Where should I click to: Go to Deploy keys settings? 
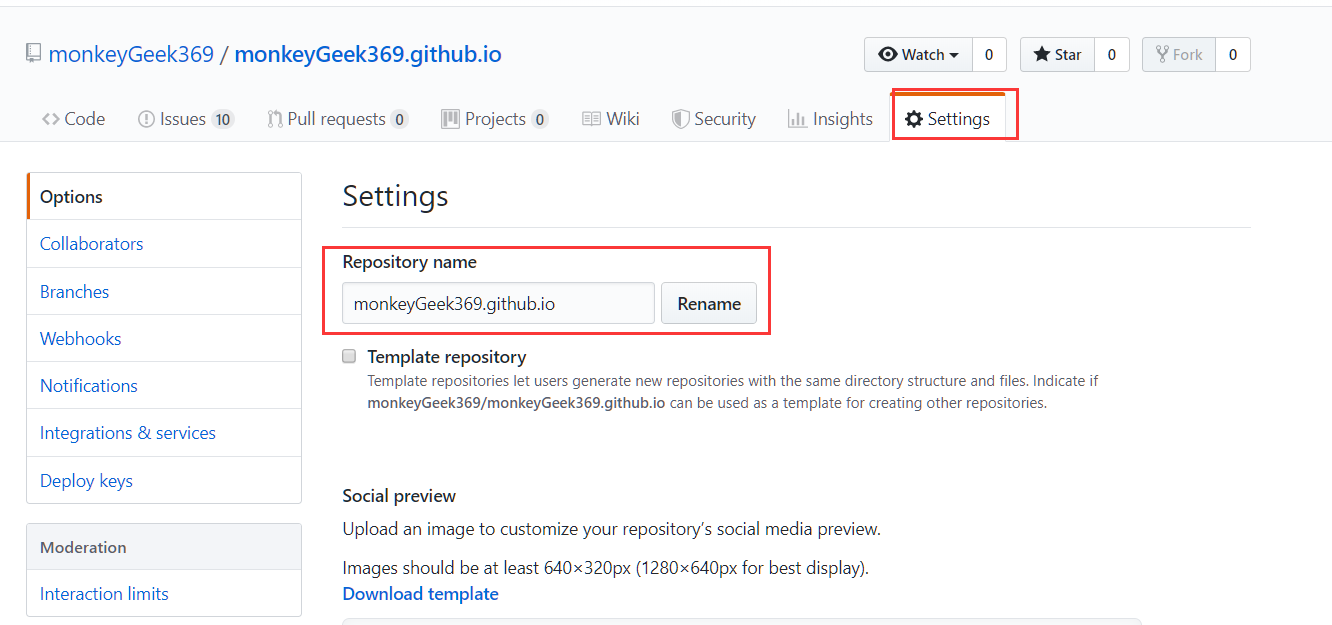tap(164, 481)
